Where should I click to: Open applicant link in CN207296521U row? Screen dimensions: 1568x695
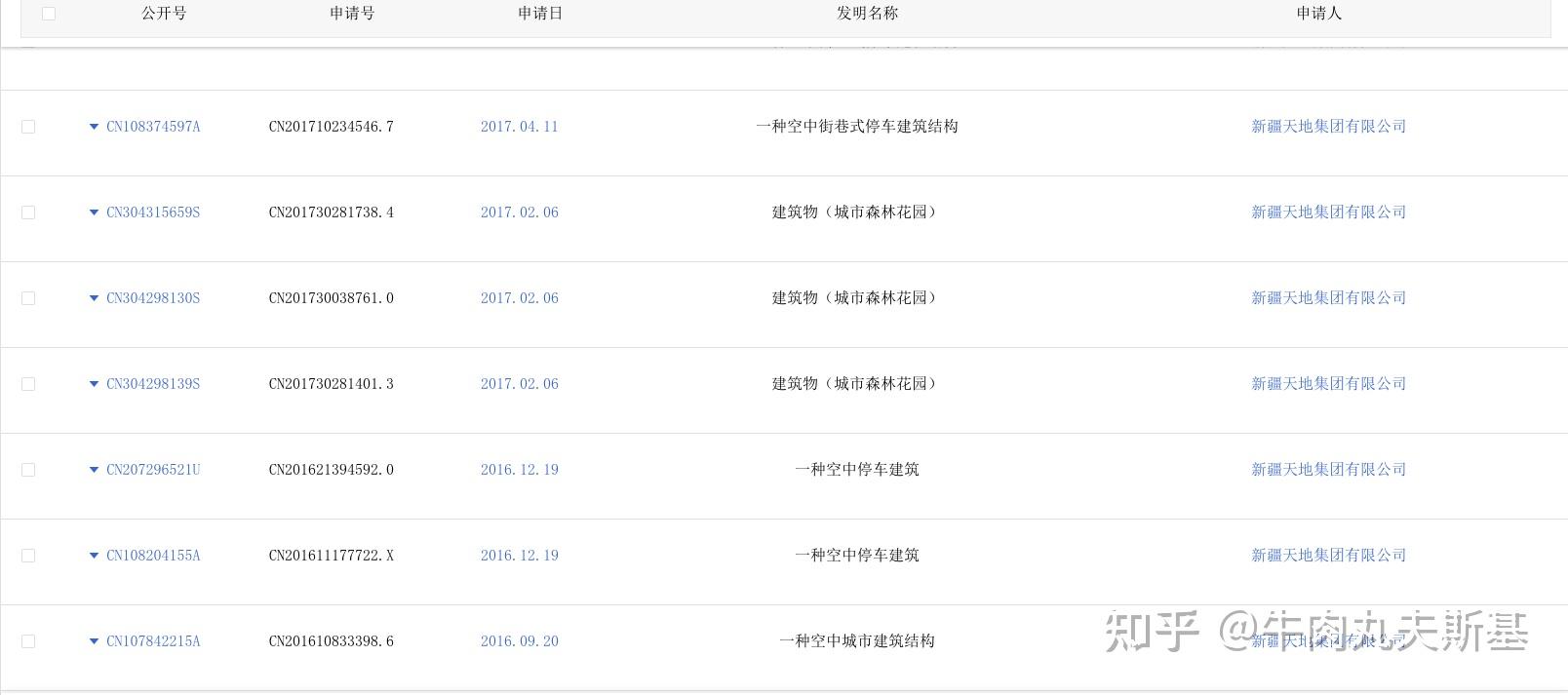tap(1328, 470)
